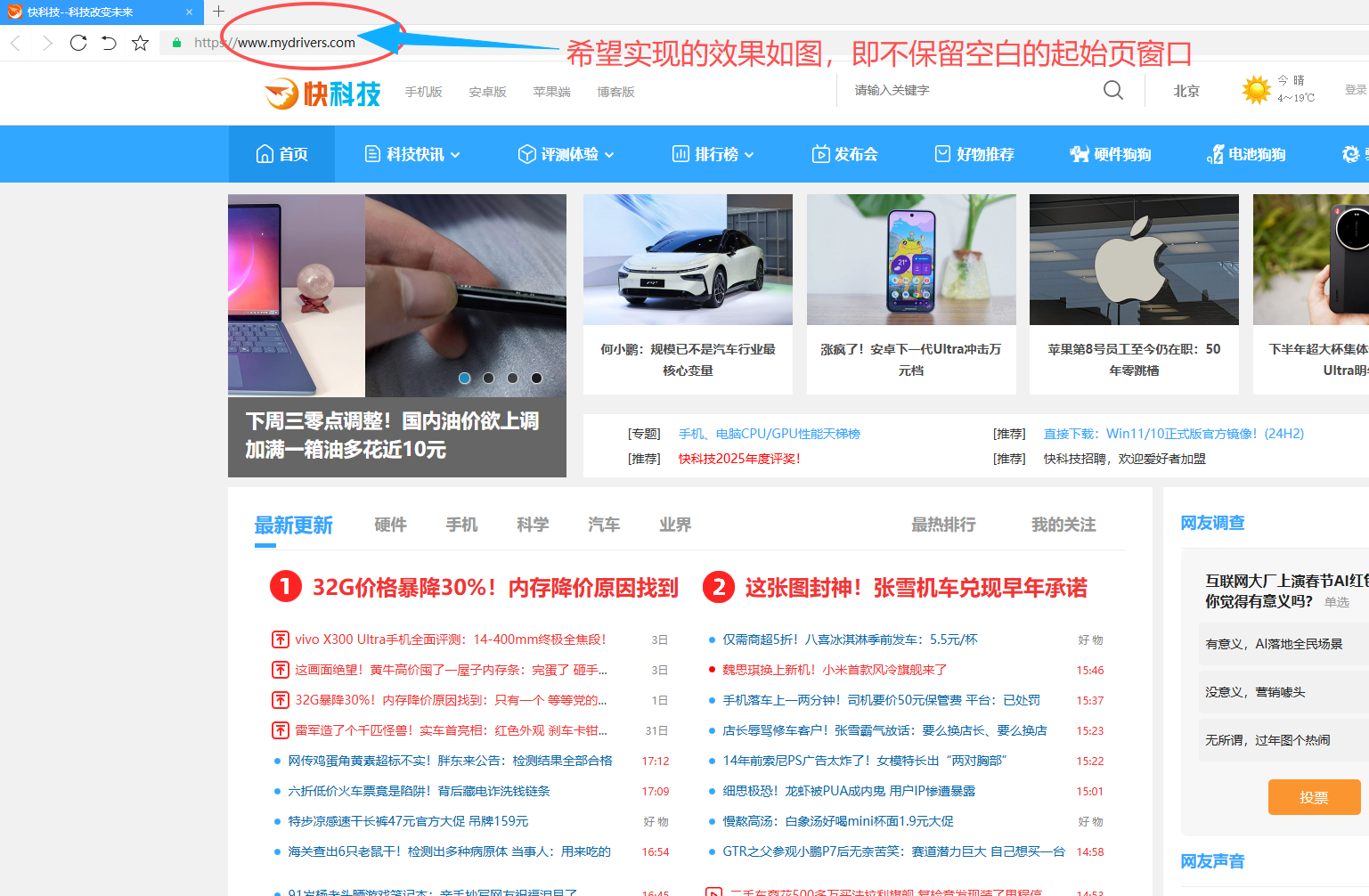Open 硬件狗狗 in the navigation bar
This screenshot has width=1369, height=896.
click(x=1111, y=154)
